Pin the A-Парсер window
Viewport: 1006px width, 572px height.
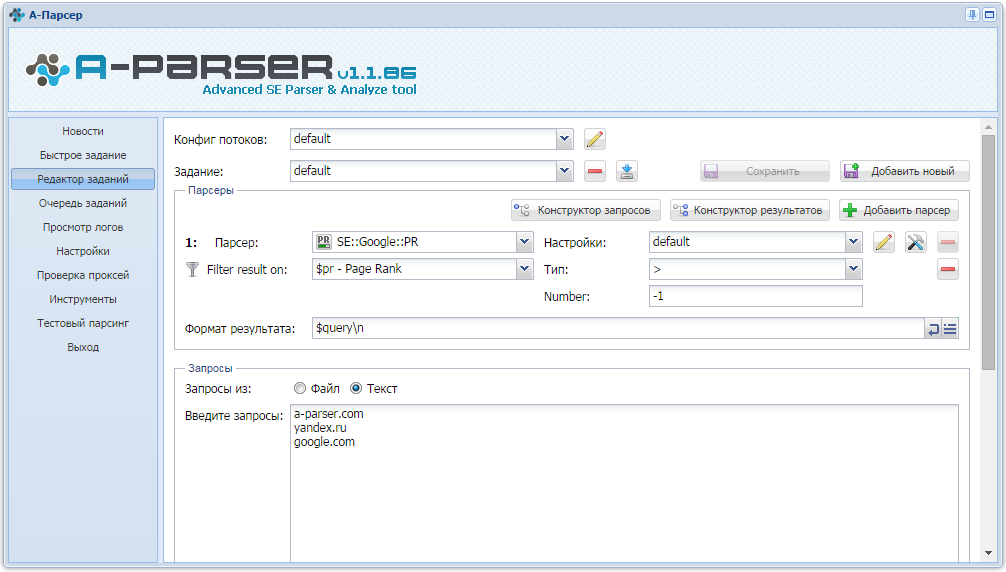coord(973,15)
